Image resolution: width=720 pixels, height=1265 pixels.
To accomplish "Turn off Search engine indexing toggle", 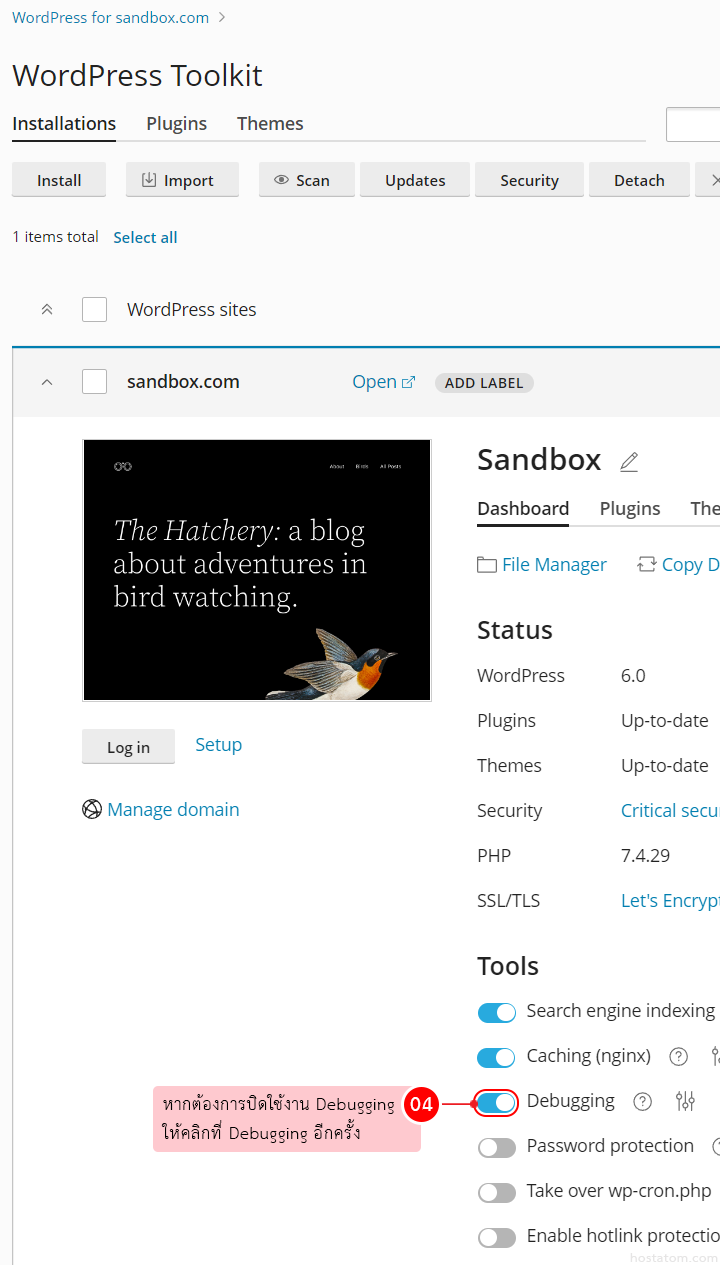I will (497, 1012).
